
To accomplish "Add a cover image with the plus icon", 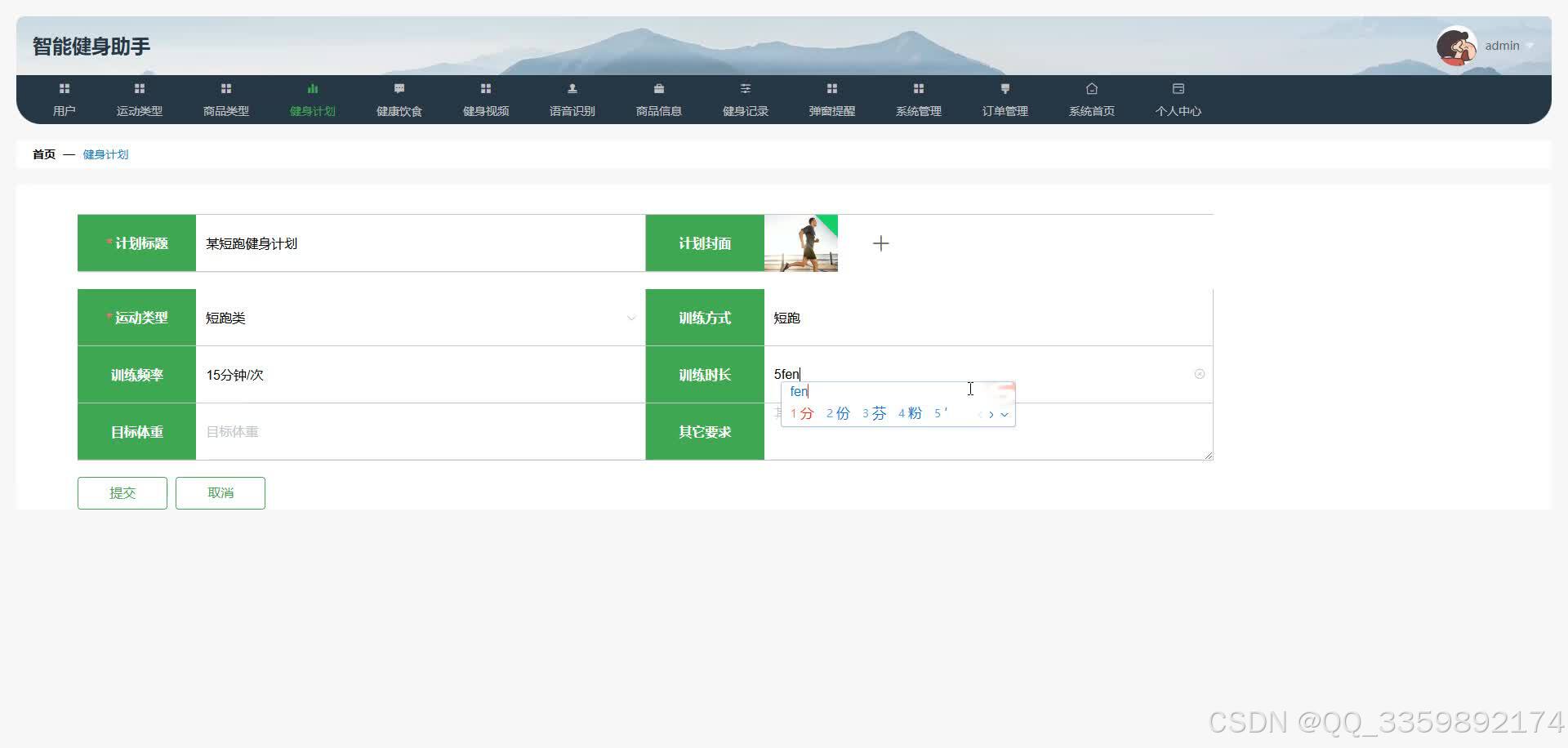I will click(880, 243).
